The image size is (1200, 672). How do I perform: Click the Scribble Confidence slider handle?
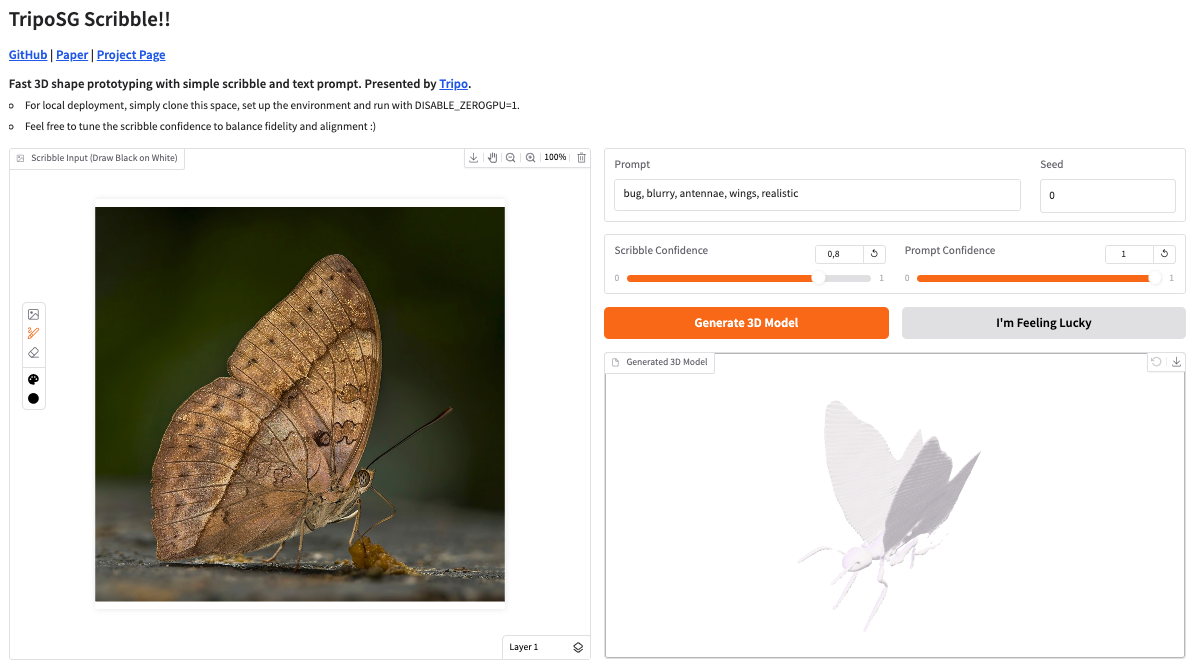pos(819,278)
